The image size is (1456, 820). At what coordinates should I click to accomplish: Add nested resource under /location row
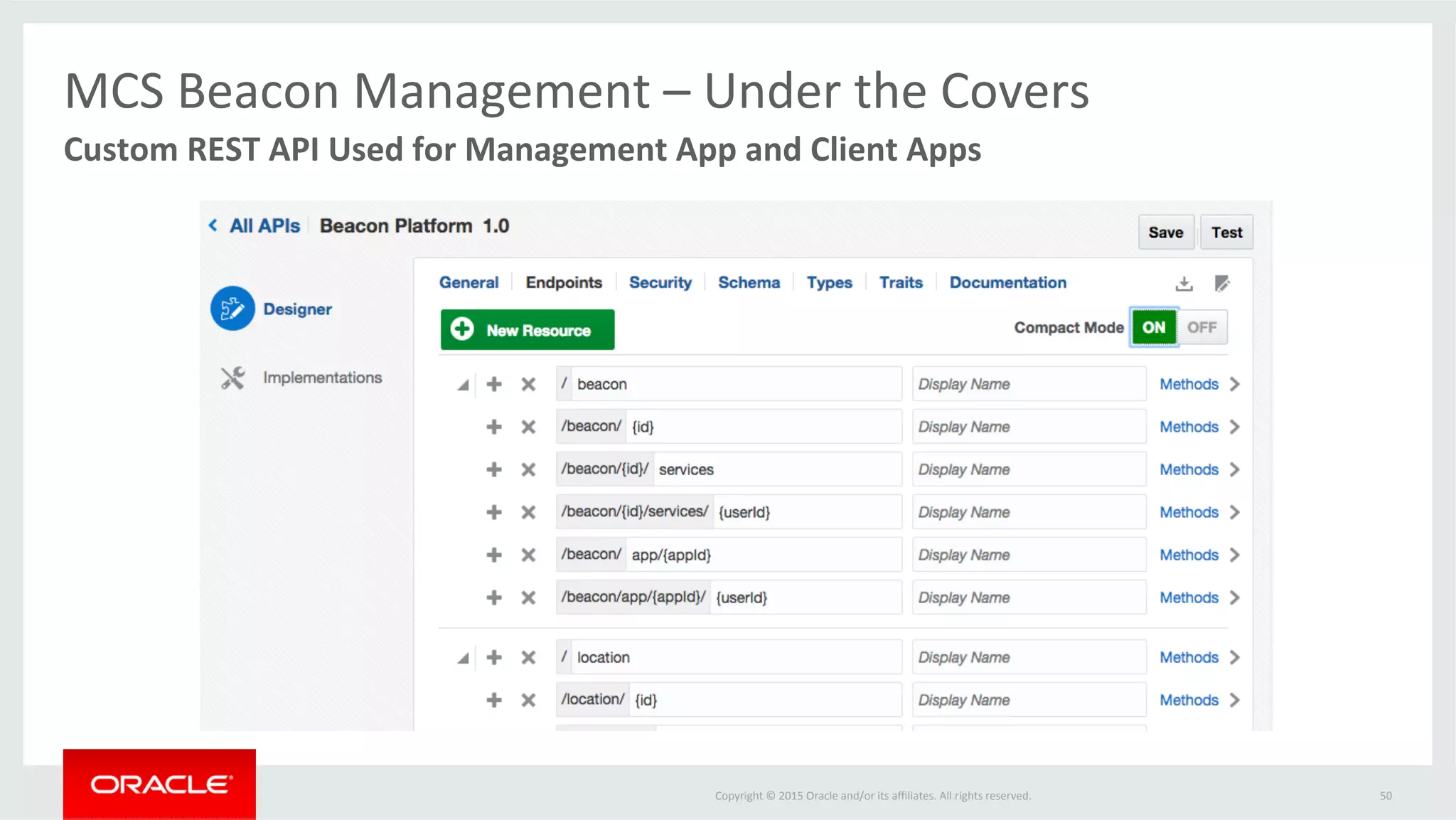(494, 657)
